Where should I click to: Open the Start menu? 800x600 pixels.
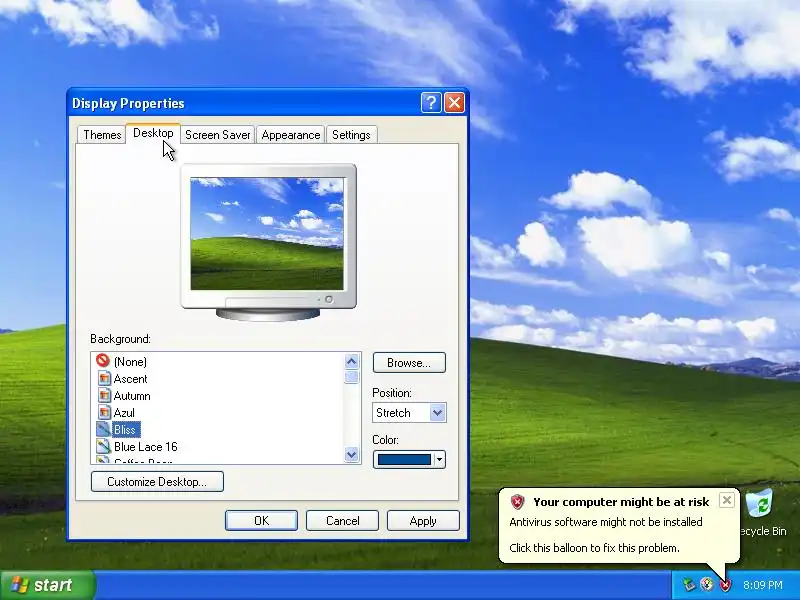47,585
